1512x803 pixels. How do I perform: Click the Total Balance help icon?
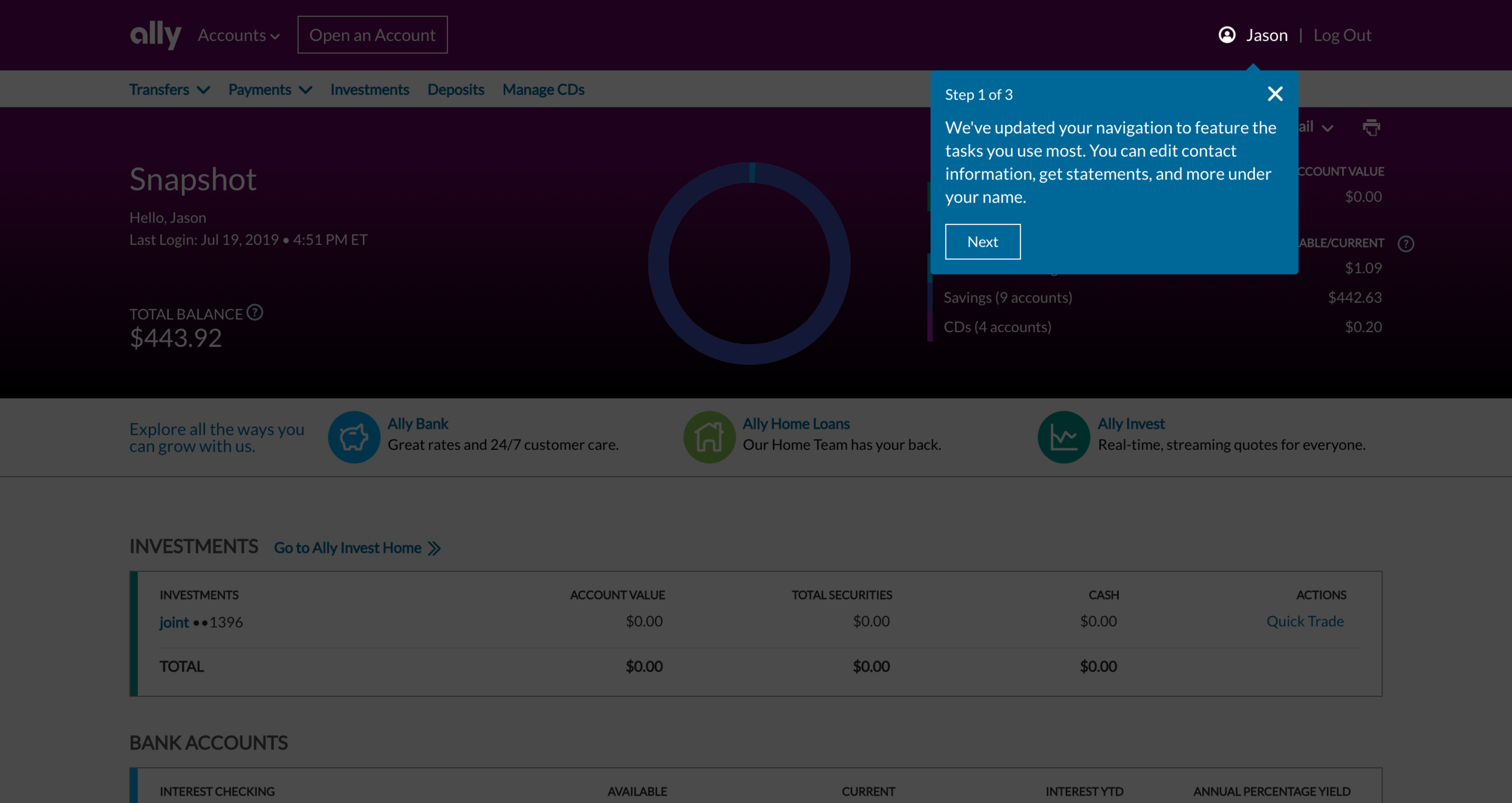[x=255, y=313]
